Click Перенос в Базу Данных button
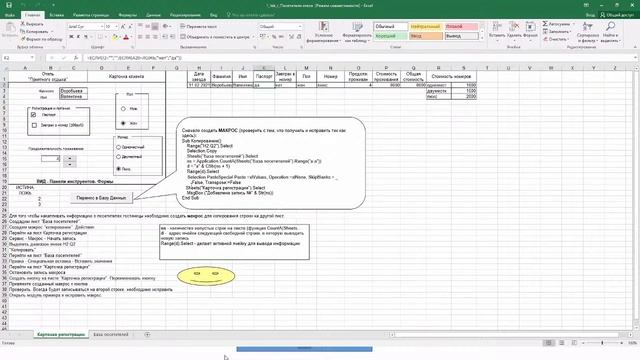This screenshot has height=360, width=640. [101, 198]
